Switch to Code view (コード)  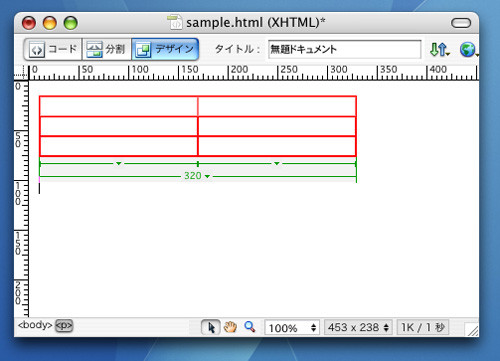tap(53, 49)
